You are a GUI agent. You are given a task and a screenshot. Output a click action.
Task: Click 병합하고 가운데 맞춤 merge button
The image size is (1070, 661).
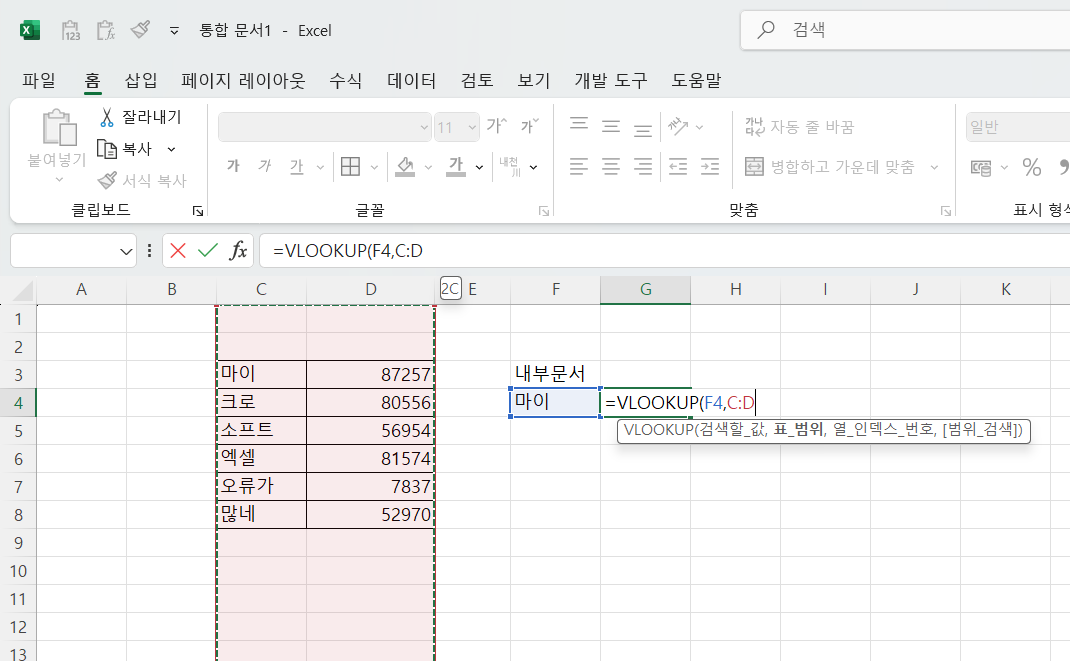829,167
